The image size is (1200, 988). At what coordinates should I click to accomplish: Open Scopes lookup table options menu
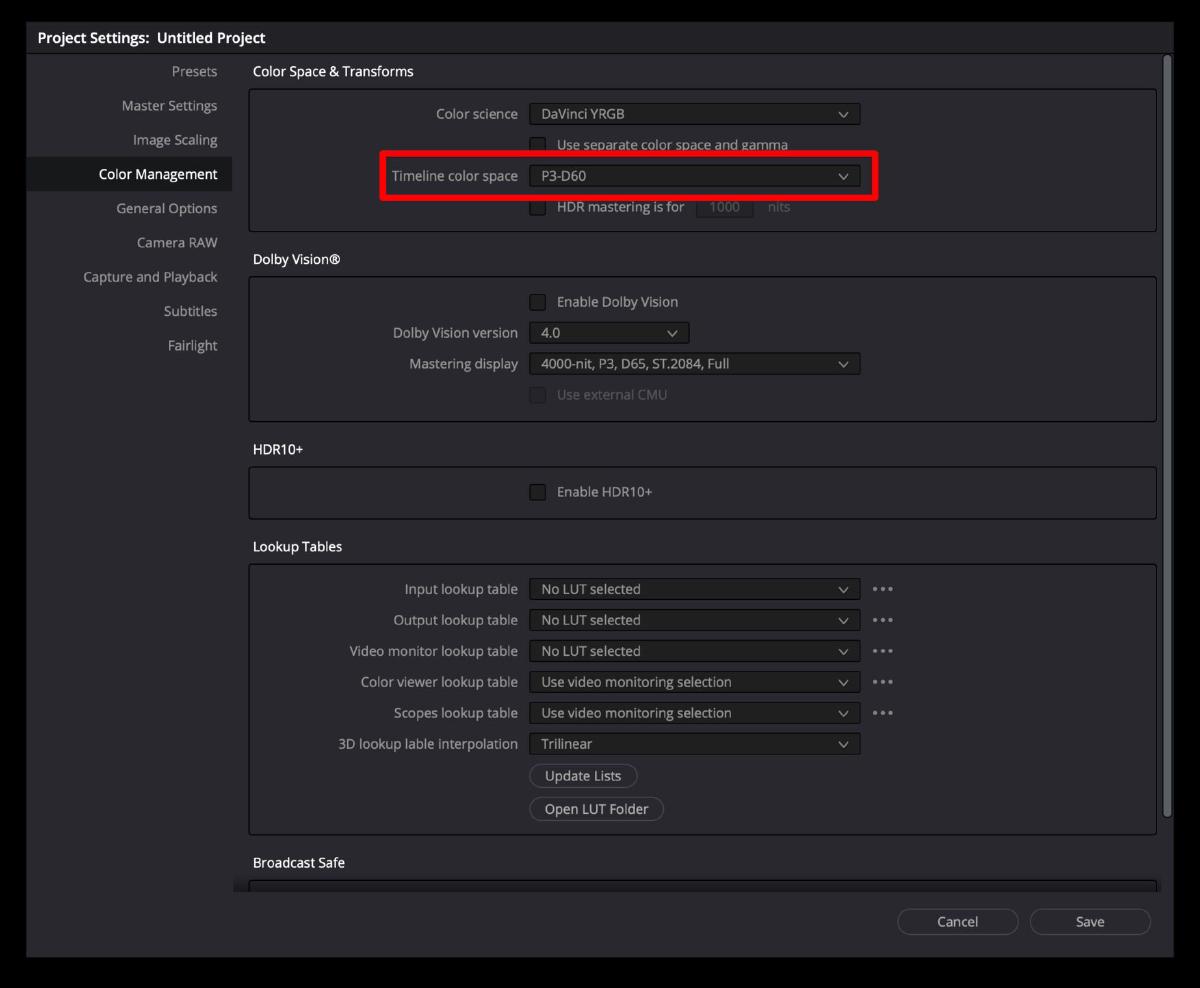tap(882, 713)
